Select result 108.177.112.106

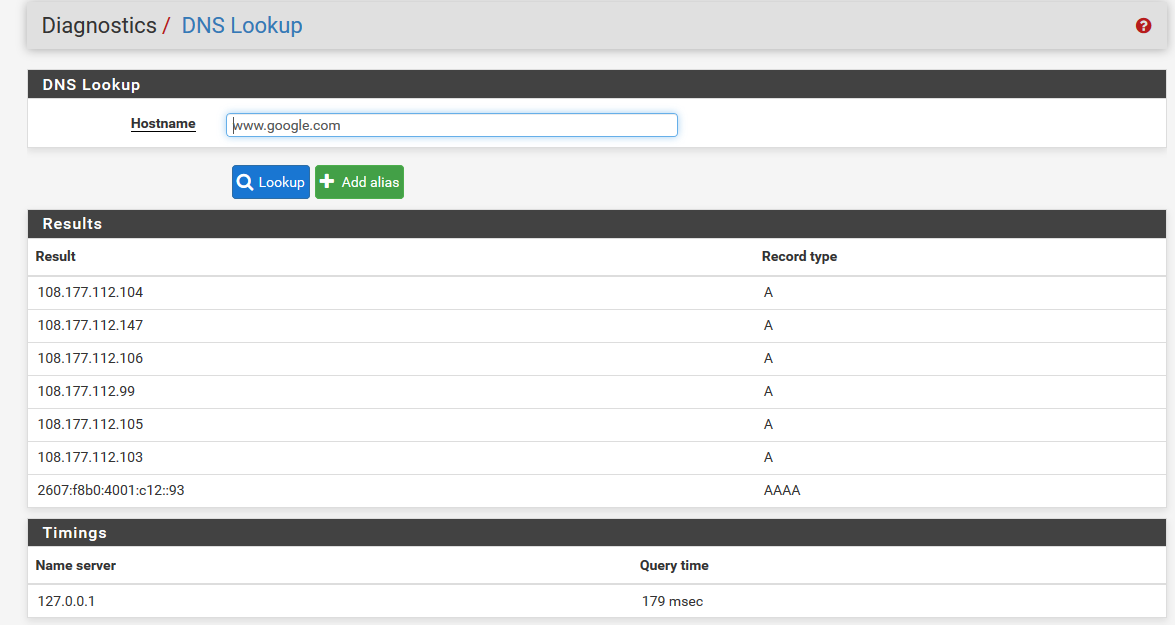tap(90, 358)
